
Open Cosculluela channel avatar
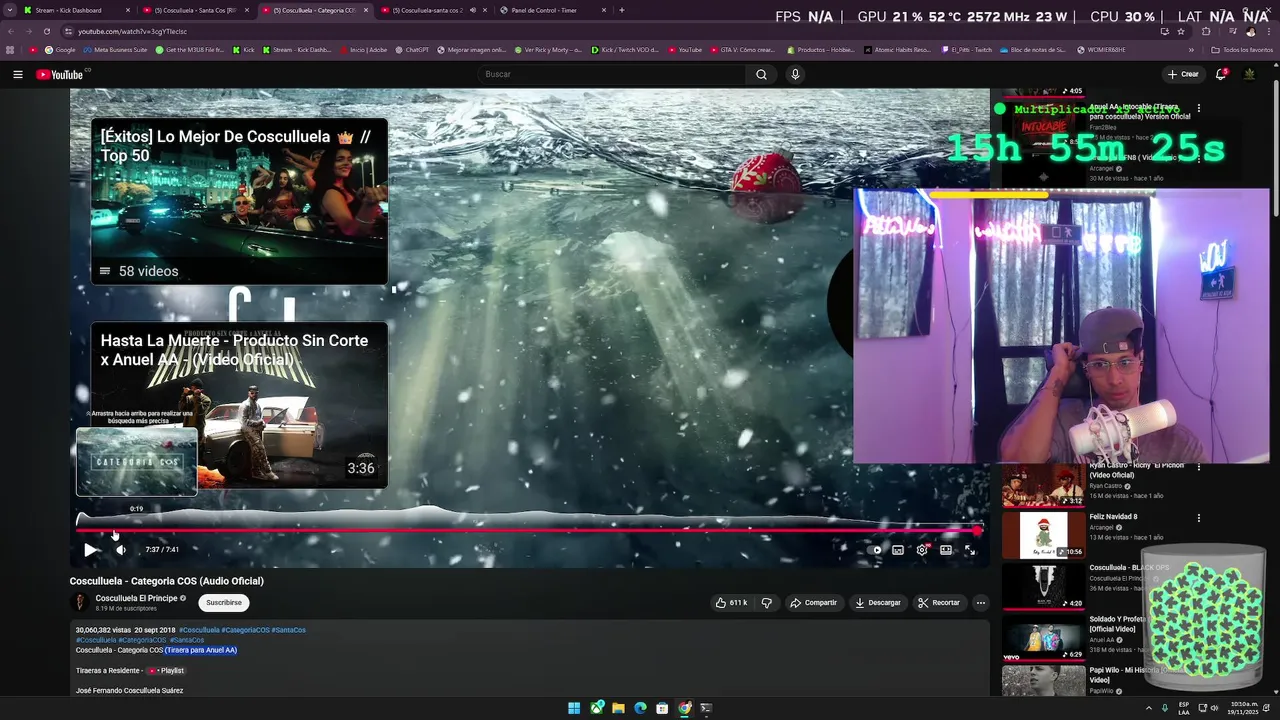[x=79, y=602]
